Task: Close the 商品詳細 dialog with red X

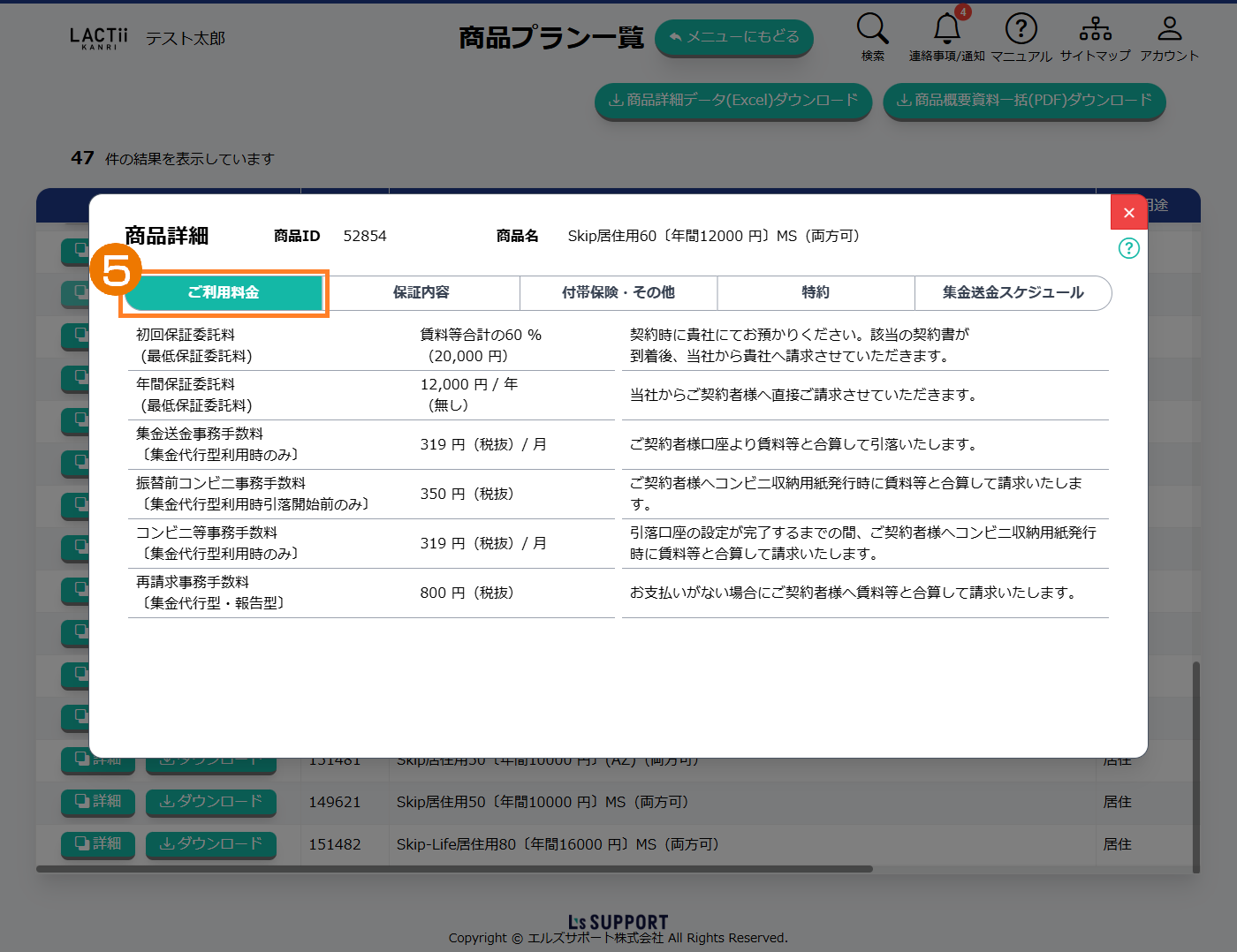Action: pos(1128,212)
